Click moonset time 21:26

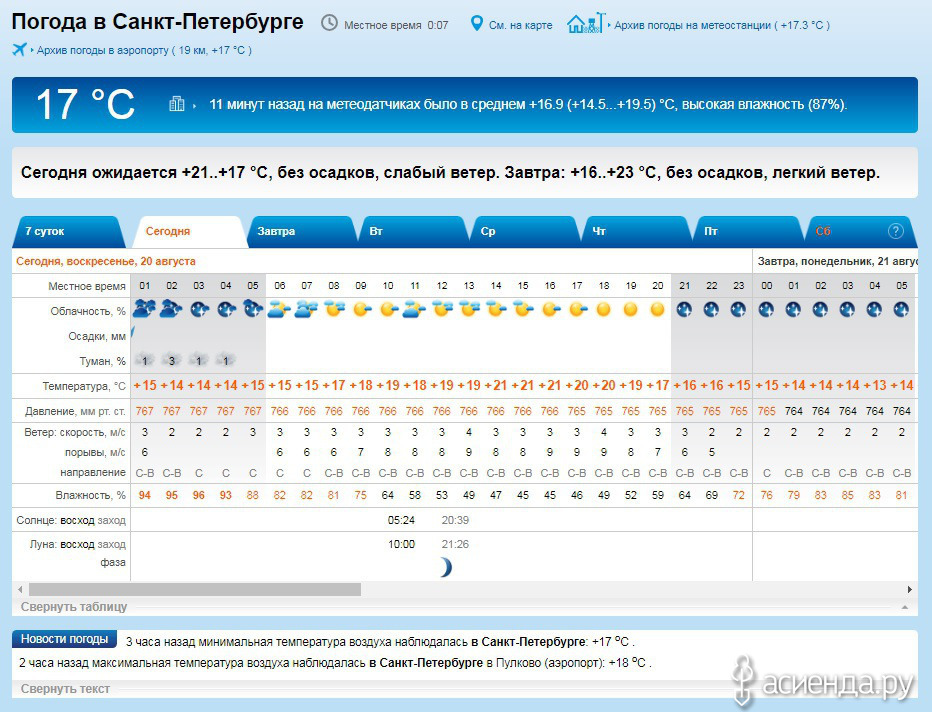(455, 544)
